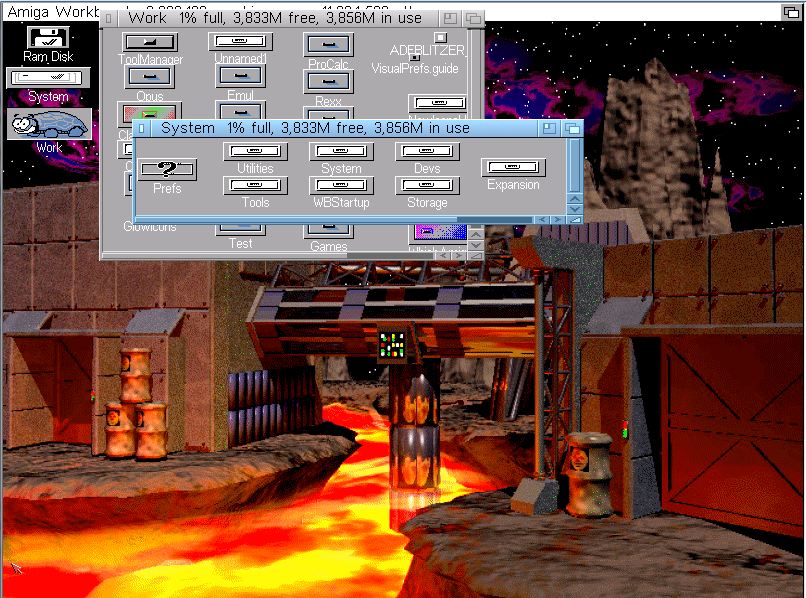Select the Games drawer in Work window
This screenshot has height=598, width=806.
click(328, 231)
